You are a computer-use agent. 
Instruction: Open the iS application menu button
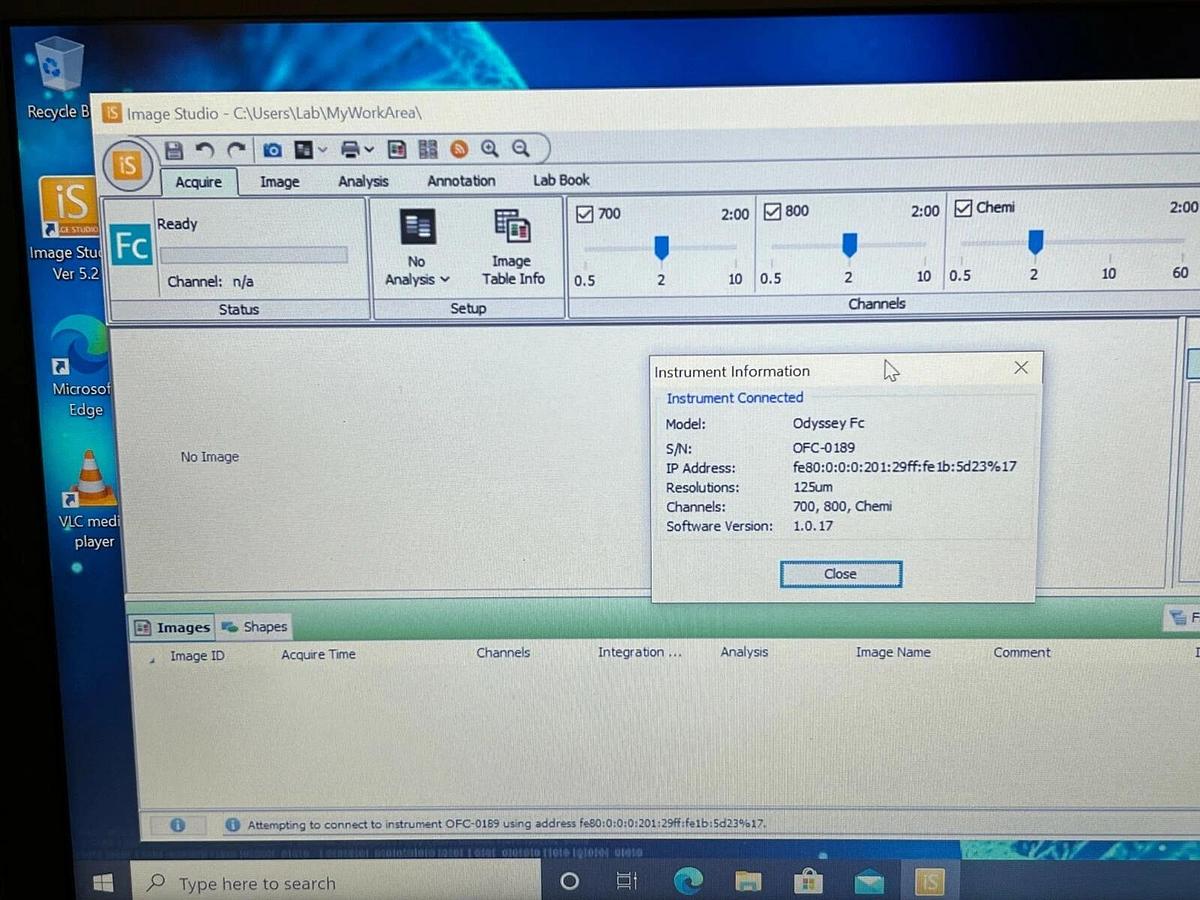[127, 165]
